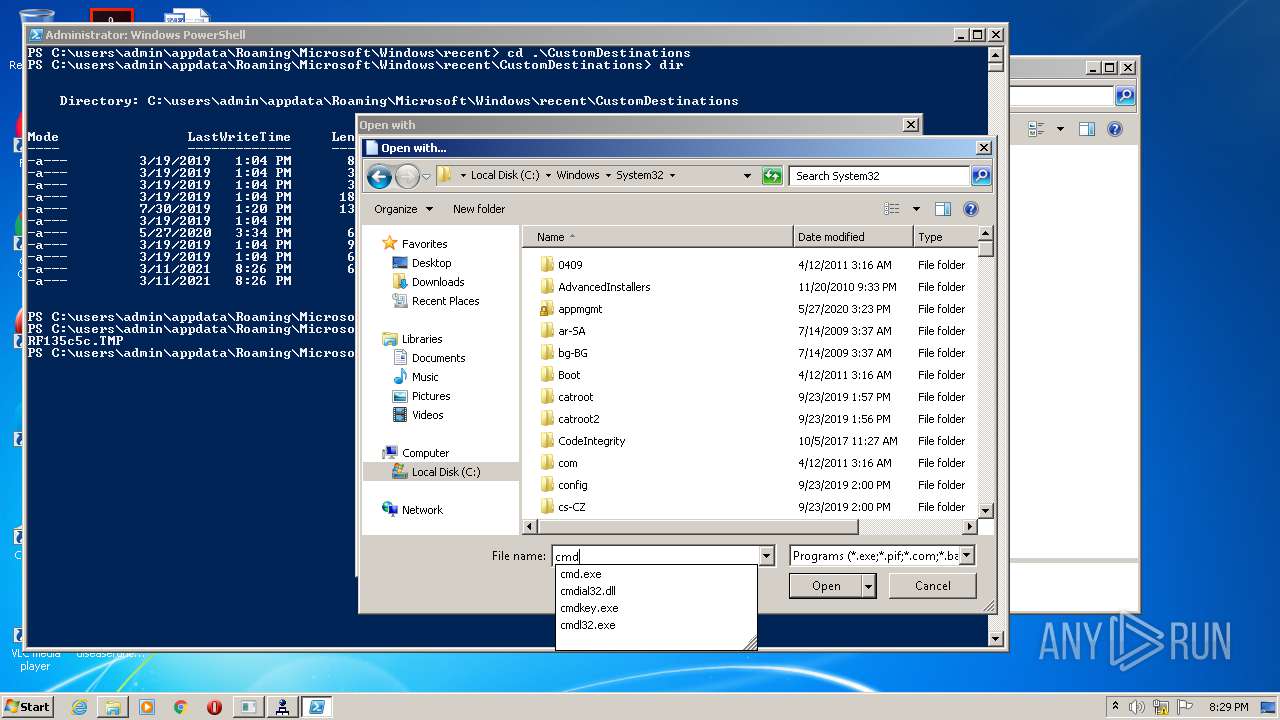Viewport: 1280px width, 720px height.
Task: Sort by Date modified column header
Action: 853,237
